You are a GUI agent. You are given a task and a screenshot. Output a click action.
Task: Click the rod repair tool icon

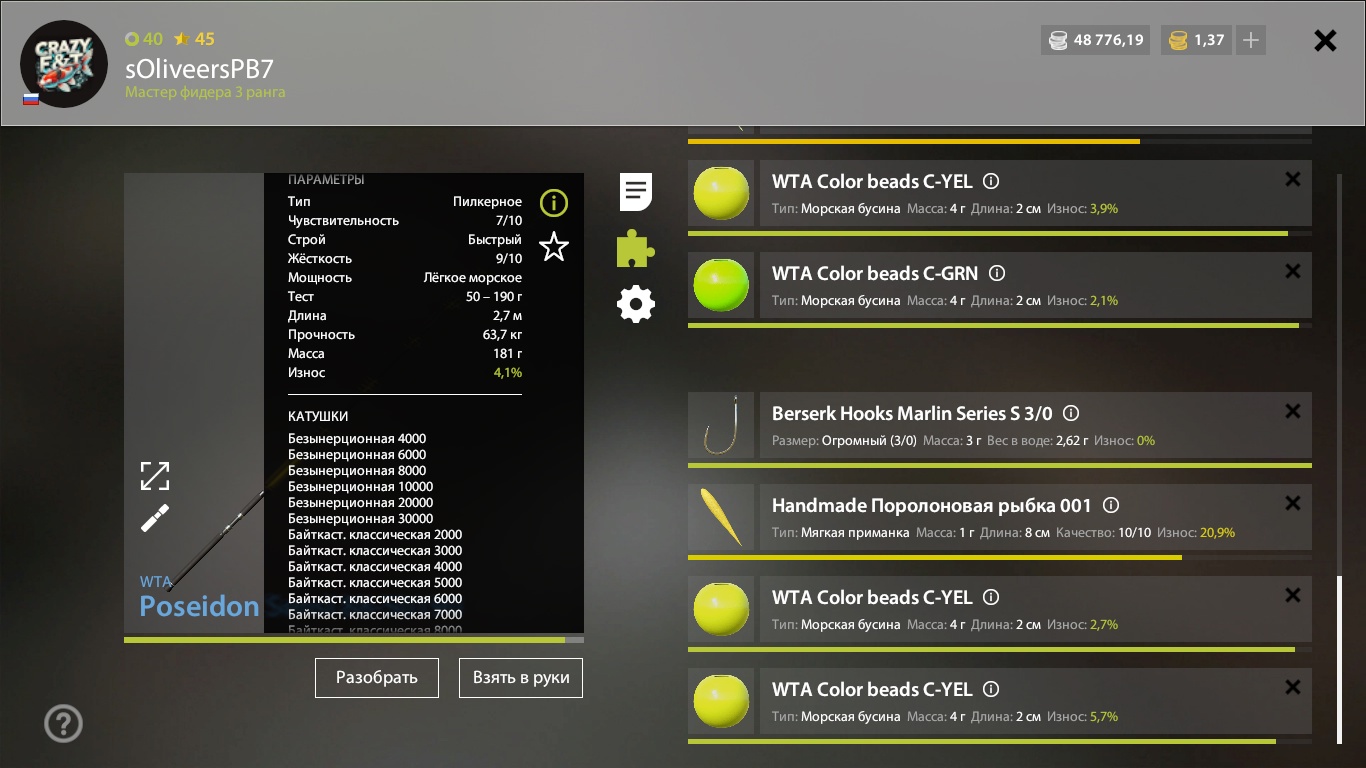click(155, 518)
